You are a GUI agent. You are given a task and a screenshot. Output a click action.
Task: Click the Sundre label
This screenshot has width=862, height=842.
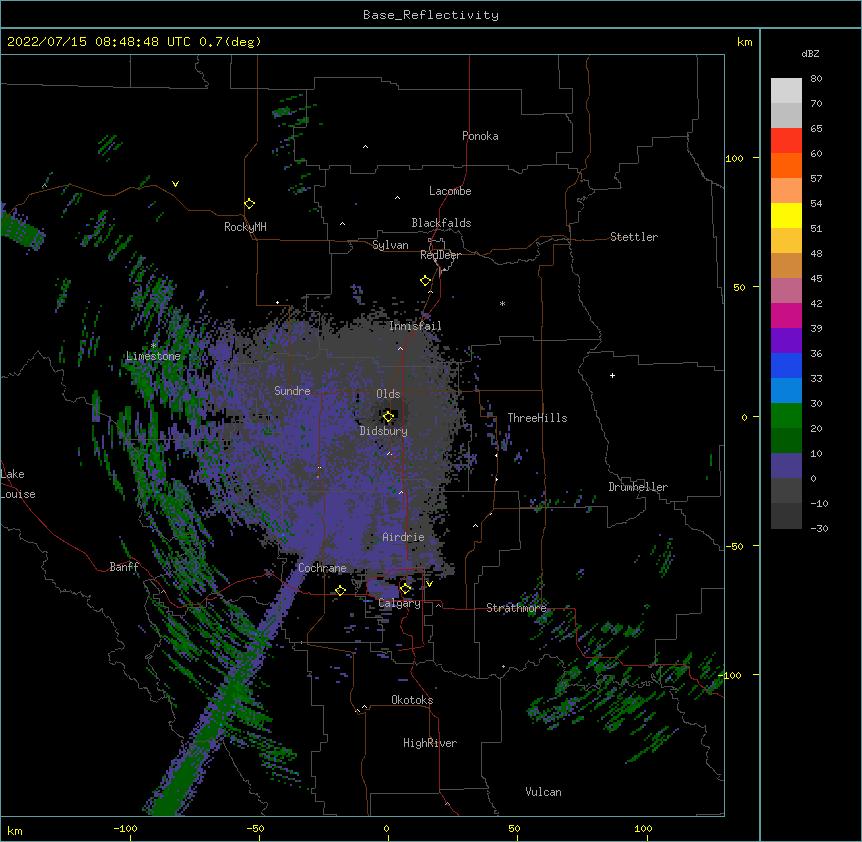pos(292,391)
